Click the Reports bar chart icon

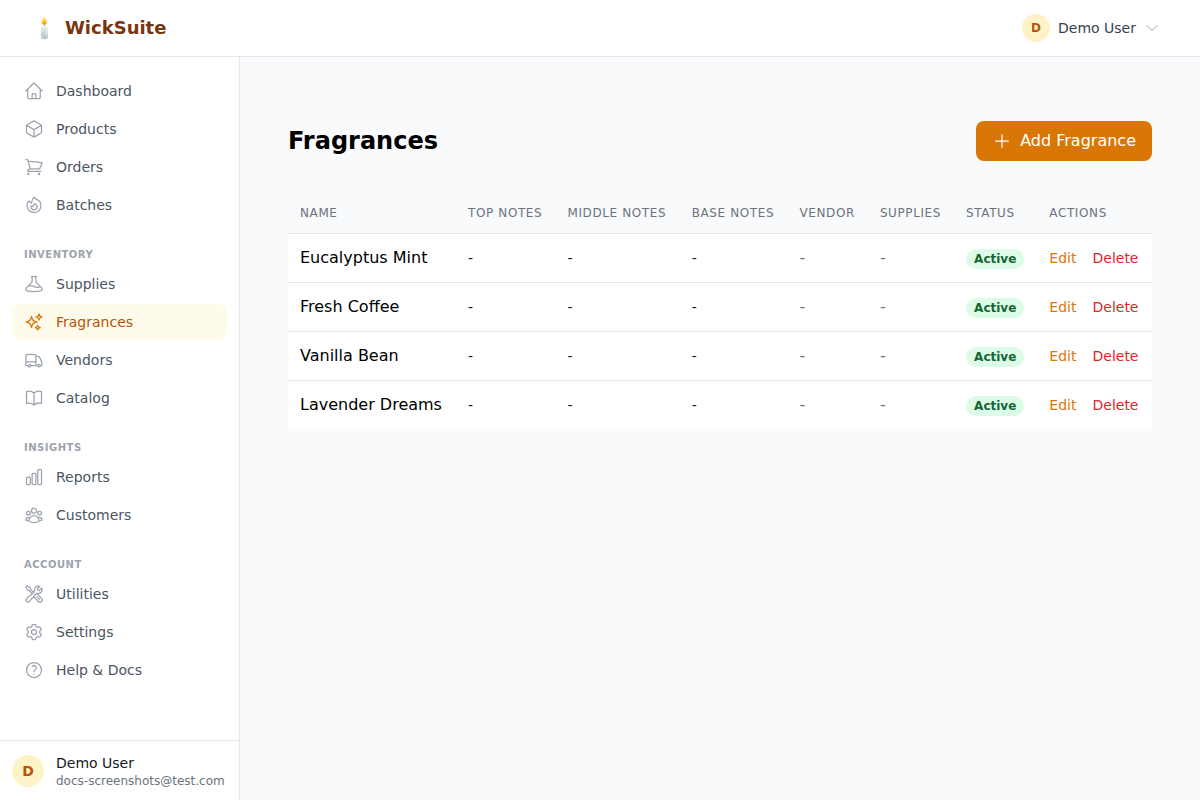point(34,477)
